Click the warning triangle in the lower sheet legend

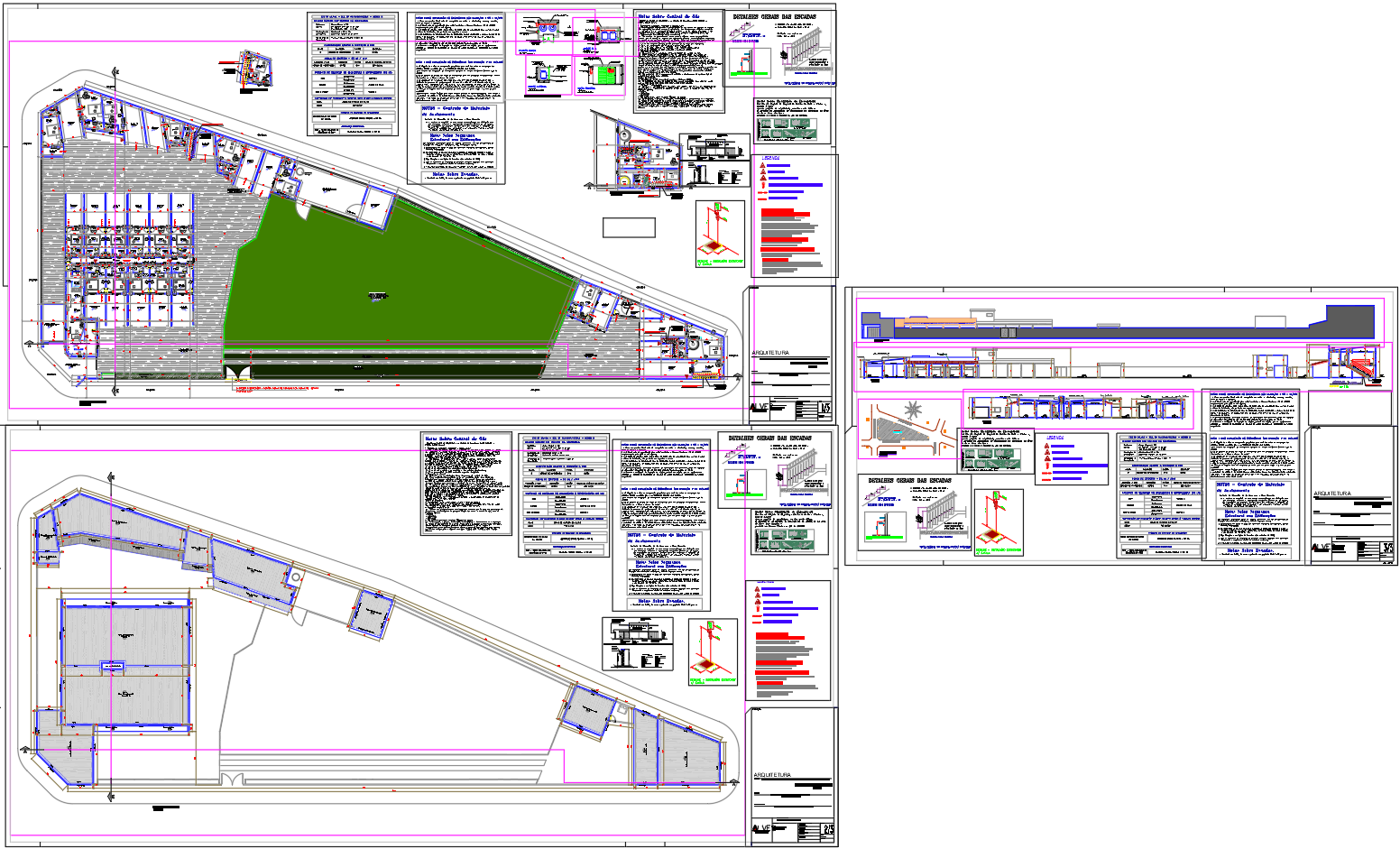point(757,589)
